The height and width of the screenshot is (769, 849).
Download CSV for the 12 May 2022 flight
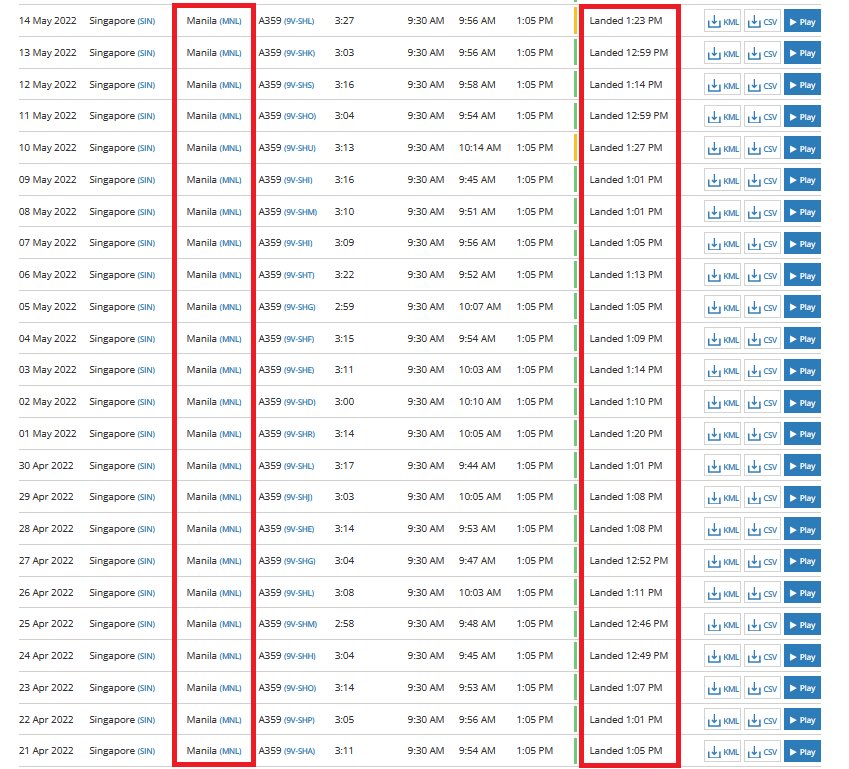[x=762, y=85]
